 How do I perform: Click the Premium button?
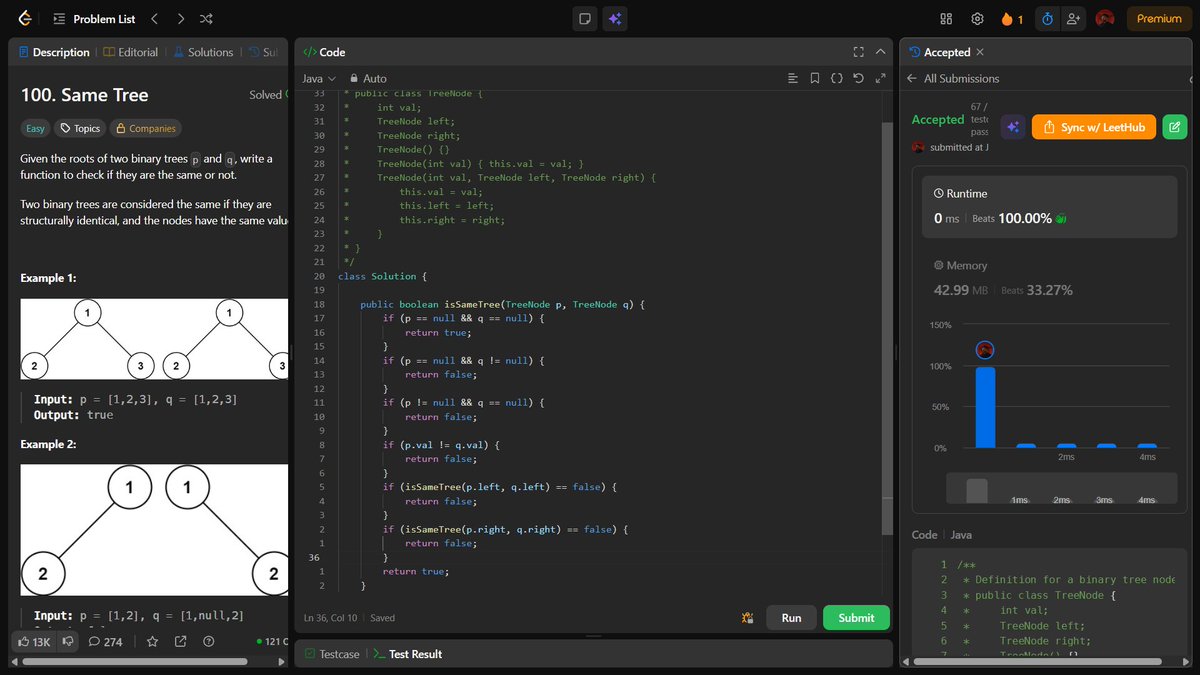[1159, 18]
